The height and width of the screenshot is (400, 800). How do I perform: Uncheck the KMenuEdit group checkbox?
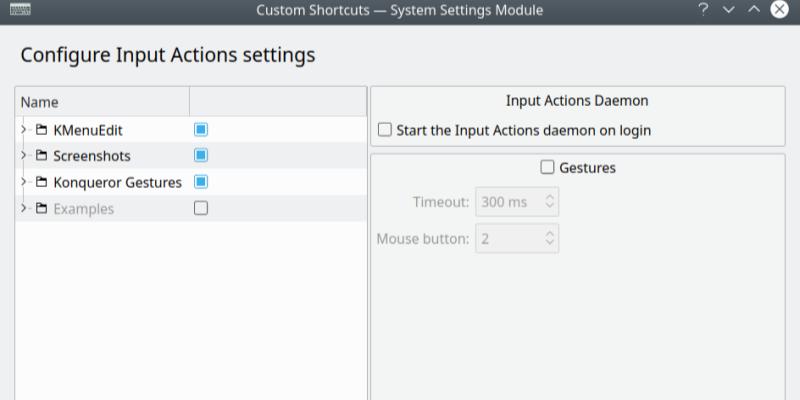[201, 130]
